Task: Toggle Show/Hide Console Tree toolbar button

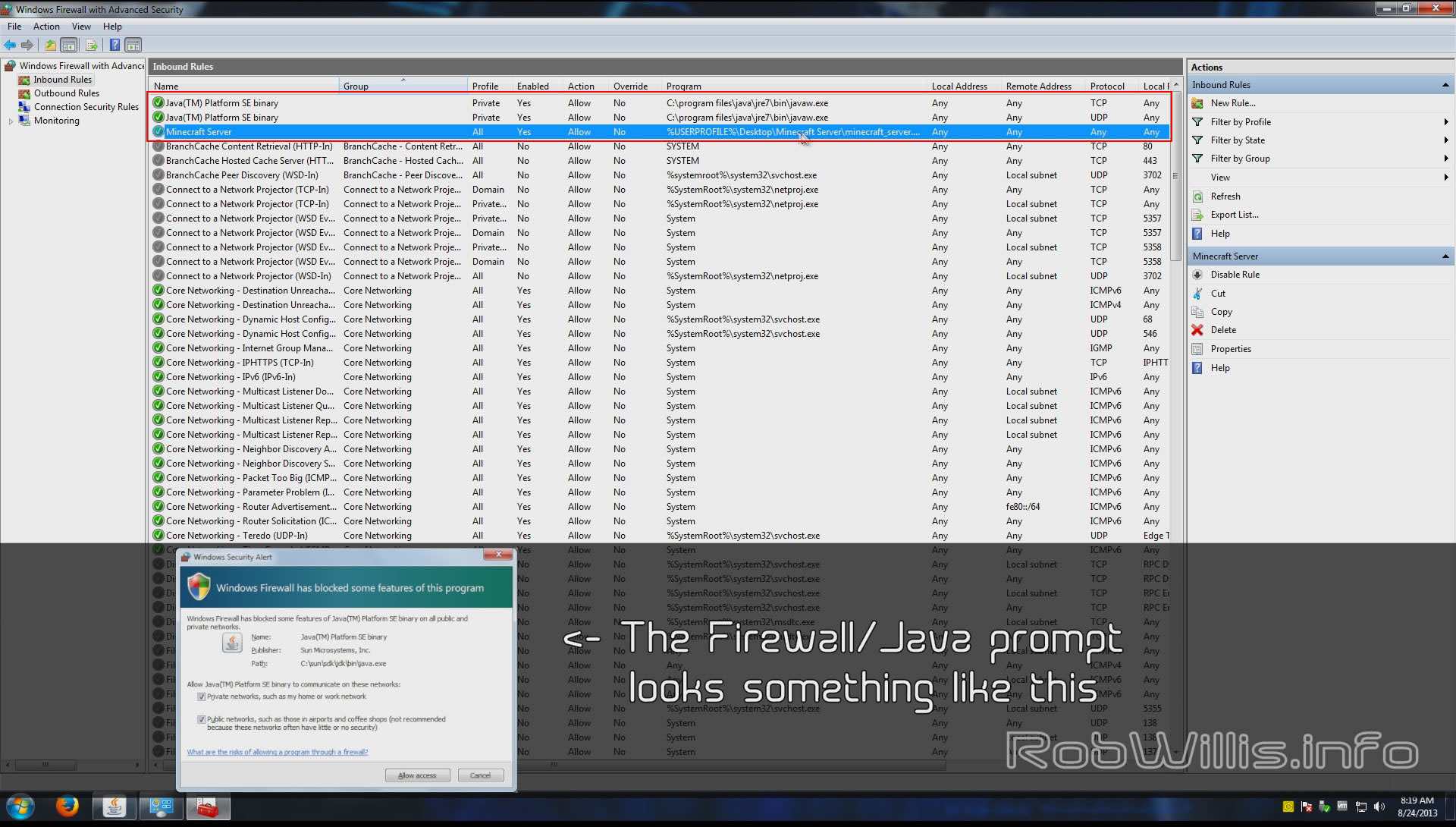Action: click(x=69, y=45)
